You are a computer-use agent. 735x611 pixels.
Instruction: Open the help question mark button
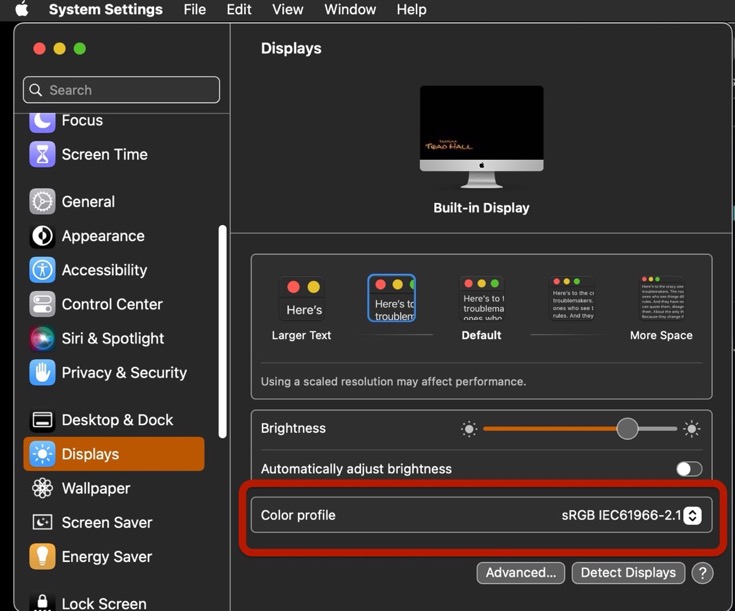click(x=702, y=573)
